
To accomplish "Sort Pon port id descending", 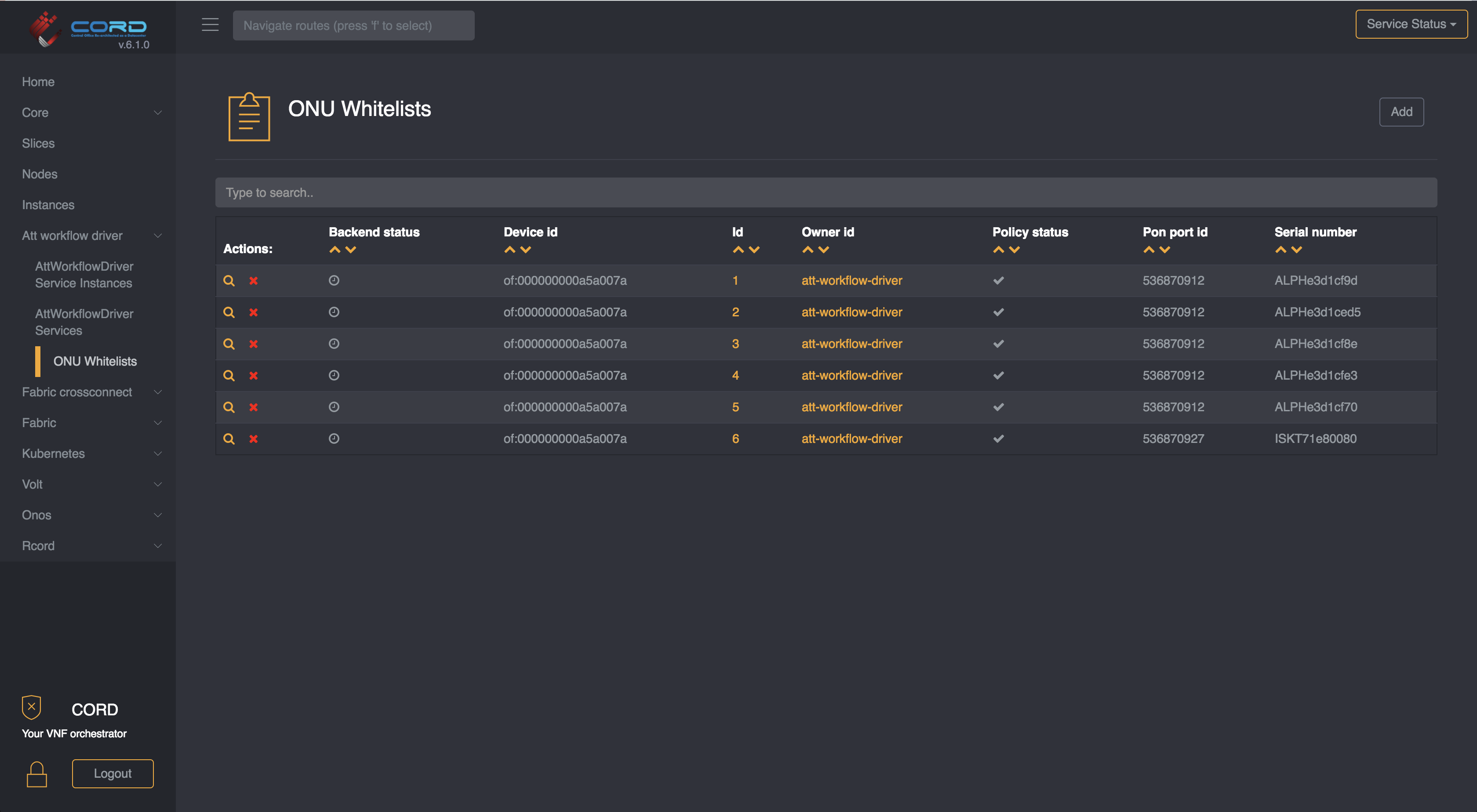I will point(1165,249).
